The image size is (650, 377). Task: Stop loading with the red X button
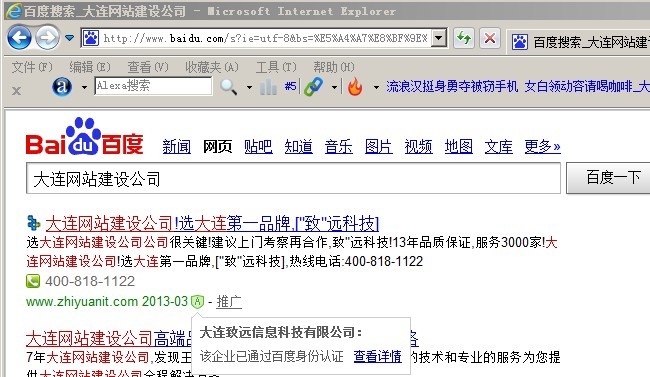(x=490, y=39)
